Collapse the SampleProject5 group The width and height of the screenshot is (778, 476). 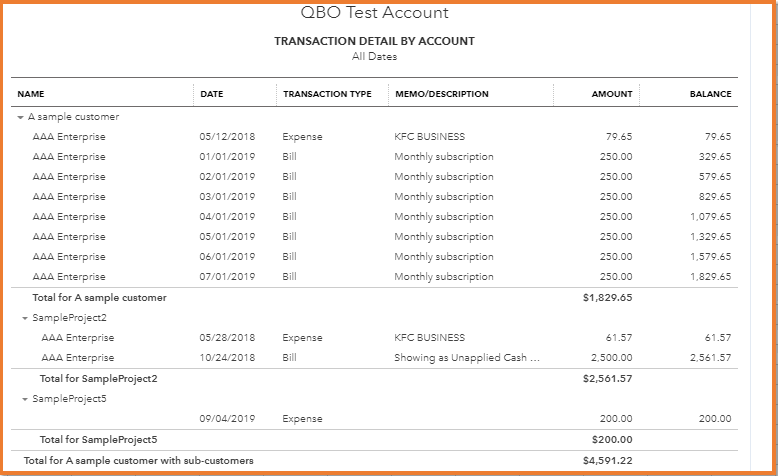point(25,399)
